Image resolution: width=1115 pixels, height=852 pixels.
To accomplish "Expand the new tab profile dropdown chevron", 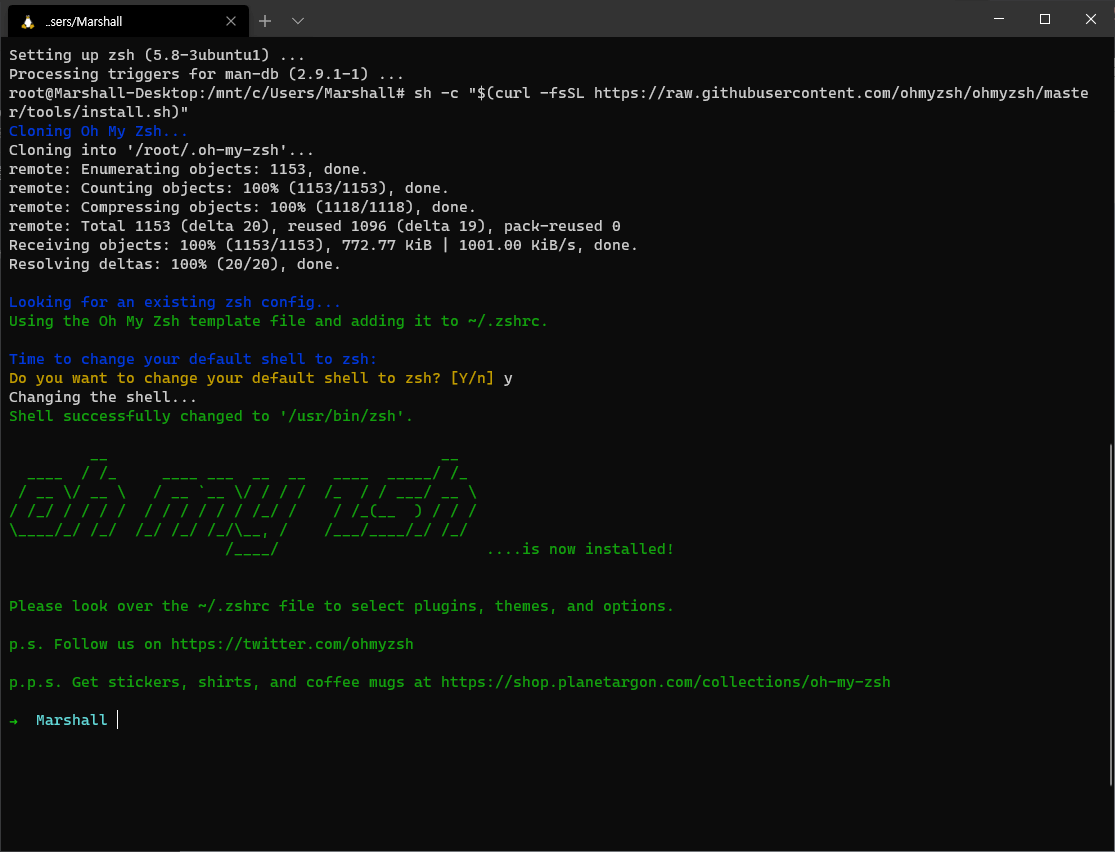I will pos(297,20).
